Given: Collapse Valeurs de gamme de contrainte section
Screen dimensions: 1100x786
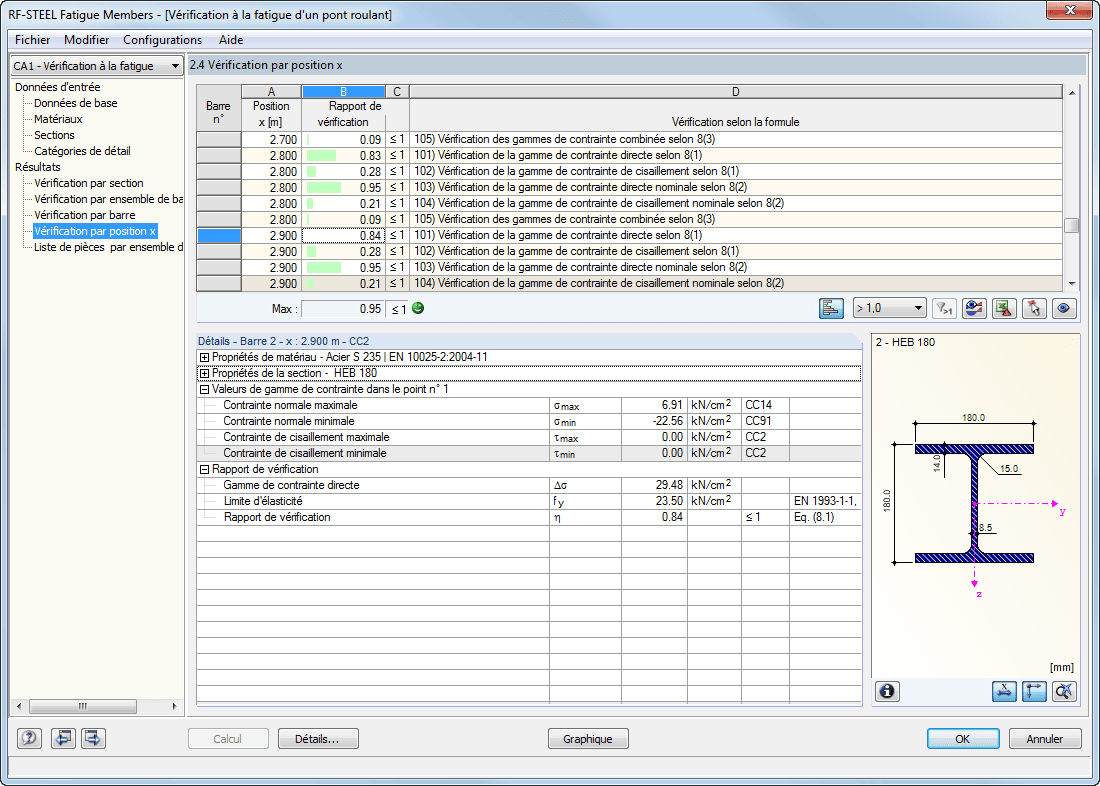Looking at the screenshot, I should (x=204, y=389).
